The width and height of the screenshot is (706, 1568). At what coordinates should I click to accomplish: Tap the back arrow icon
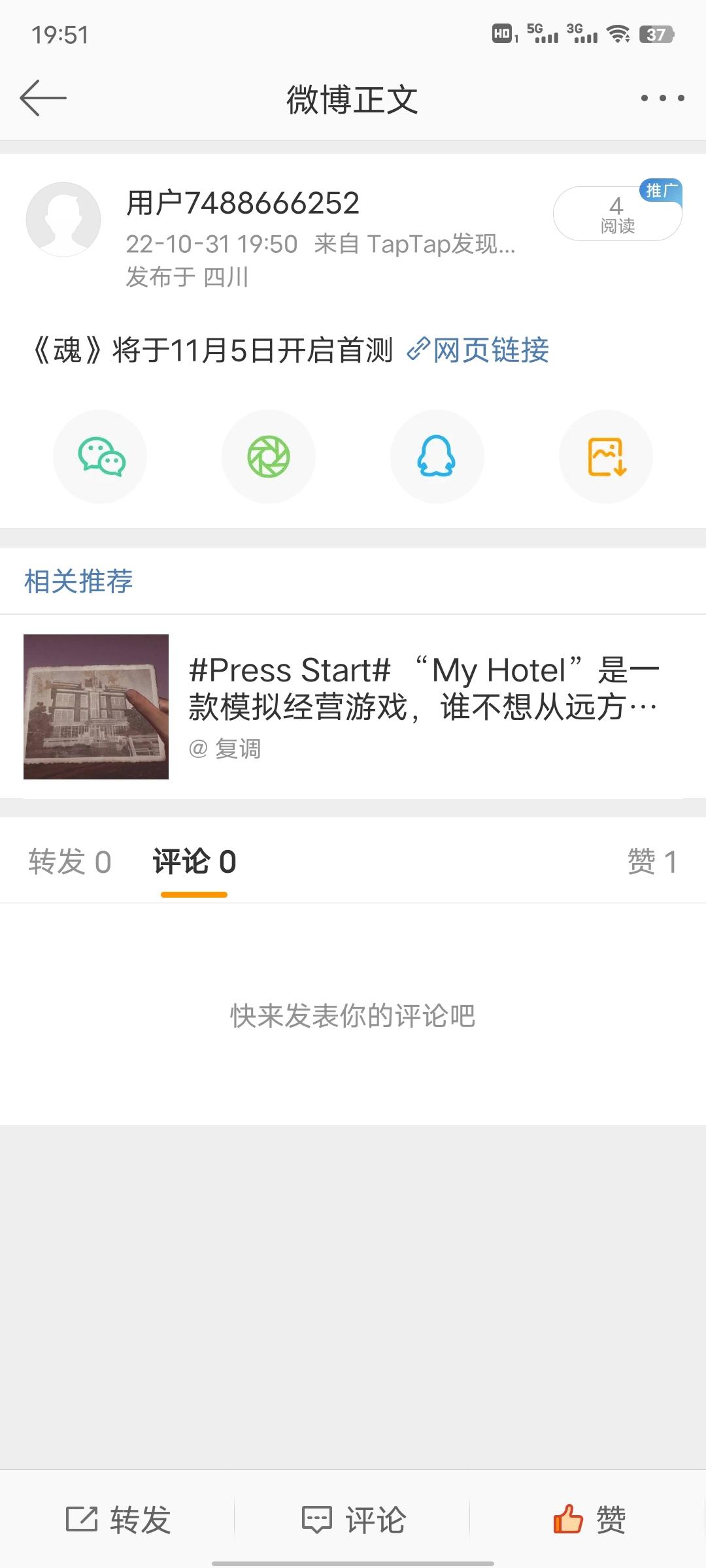click(x=43, y=98)
